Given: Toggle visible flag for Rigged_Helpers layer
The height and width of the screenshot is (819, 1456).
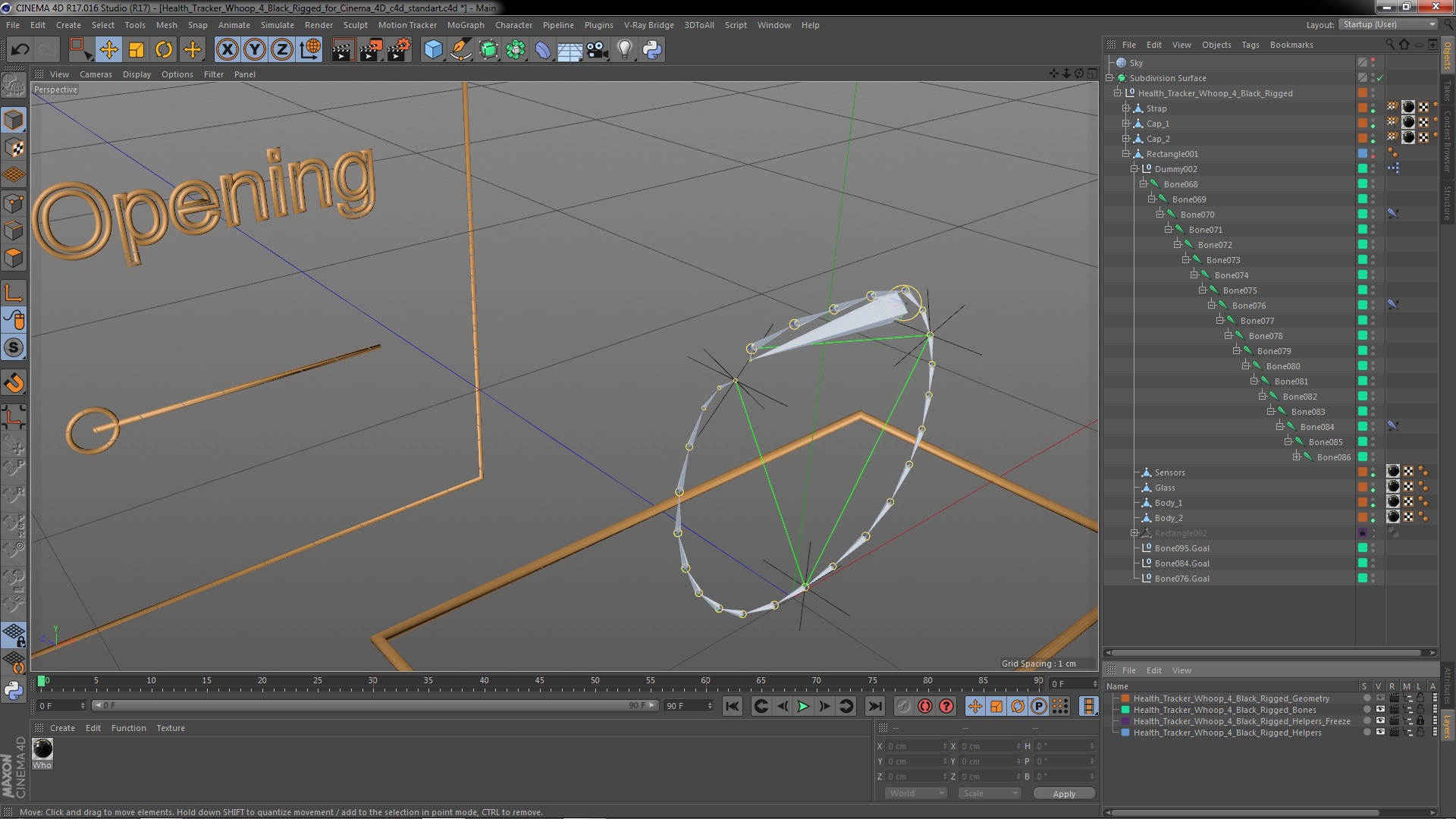Looking at the screenshot, I should (x=1380, y=733).
